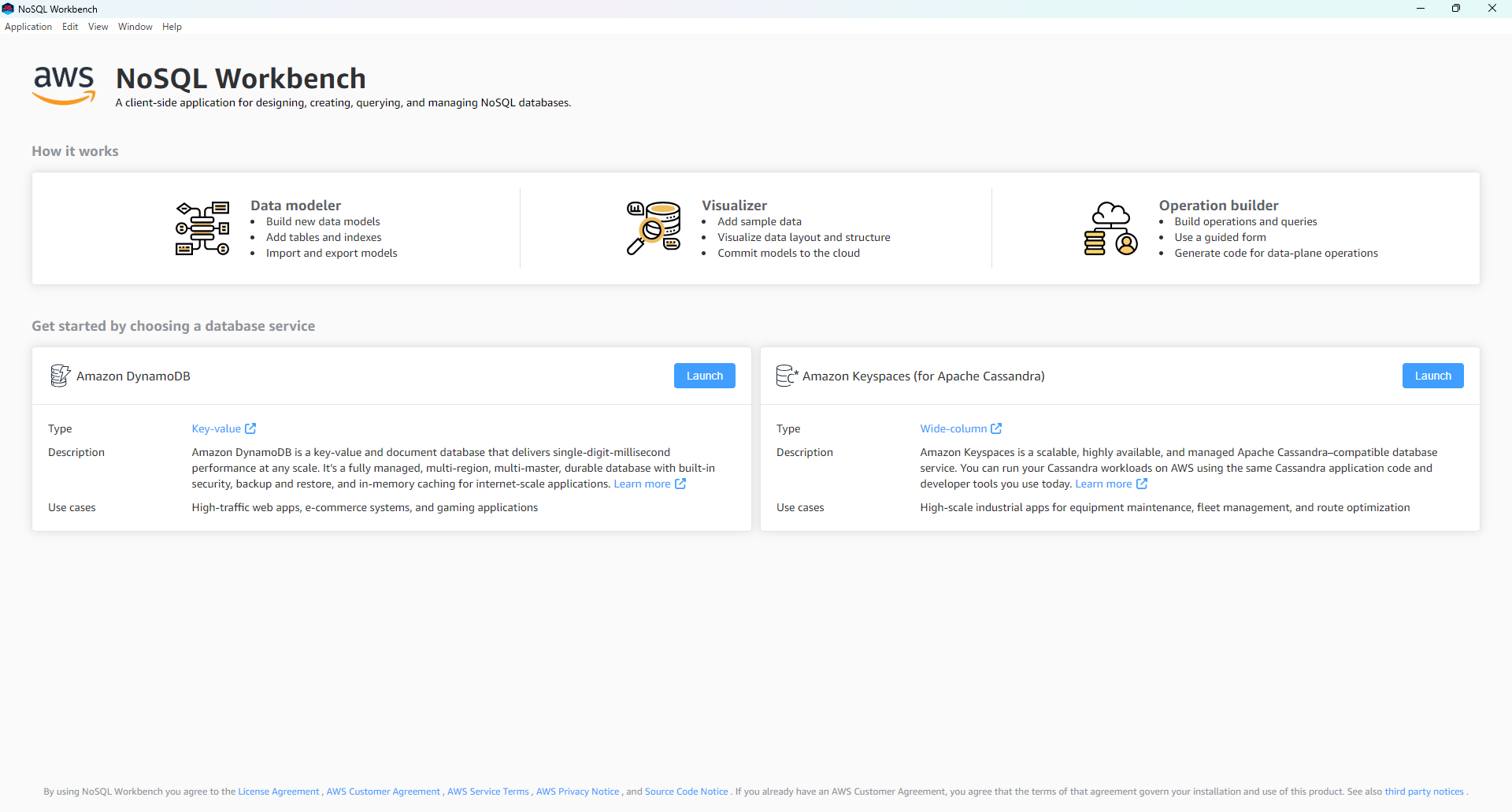Image resolution: width=1512 pixels, height=812 pixels.
Task: Open the Edit menu
Action: [x=69, y=26]
